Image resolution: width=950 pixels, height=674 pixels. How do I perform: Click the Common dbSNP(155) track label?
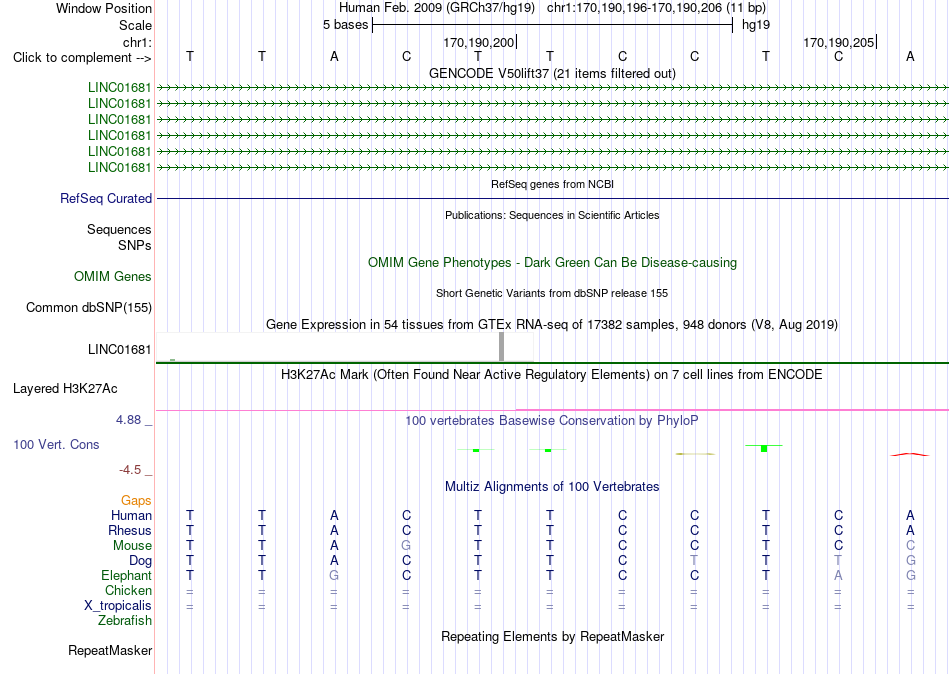[89, 307]
